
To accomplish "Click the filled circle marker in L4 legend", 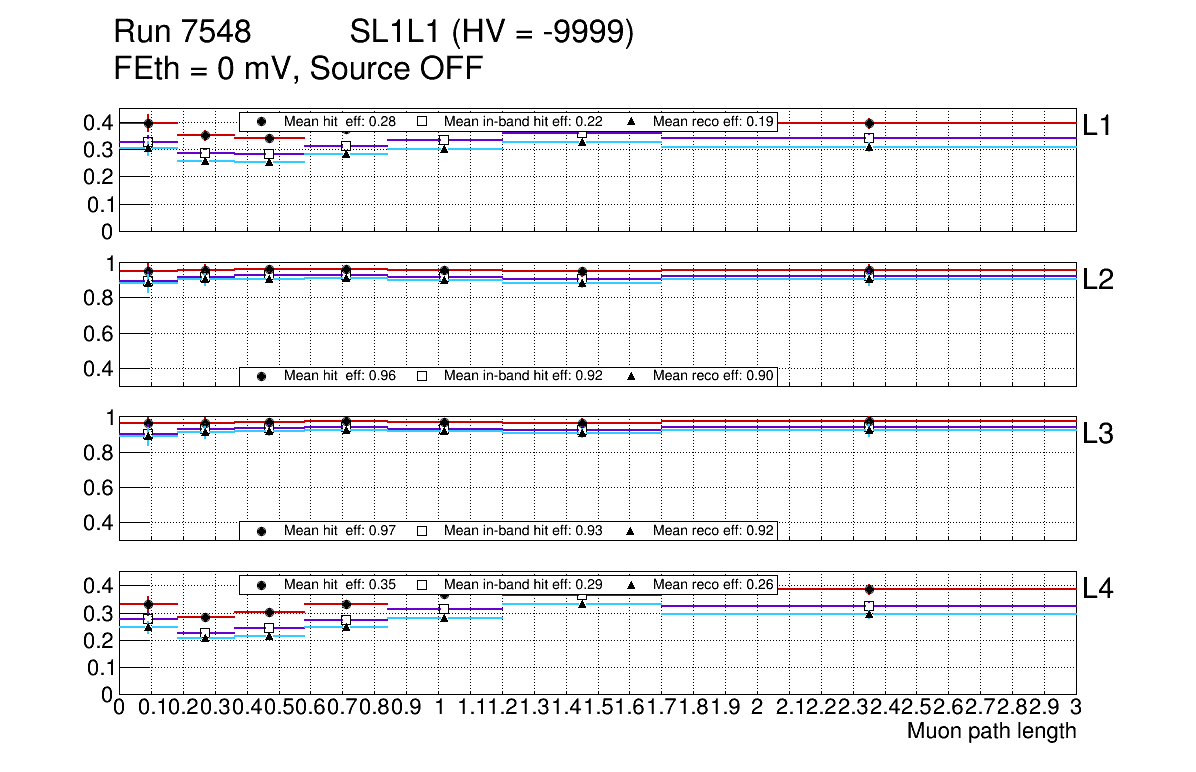I will coord(262,585).
